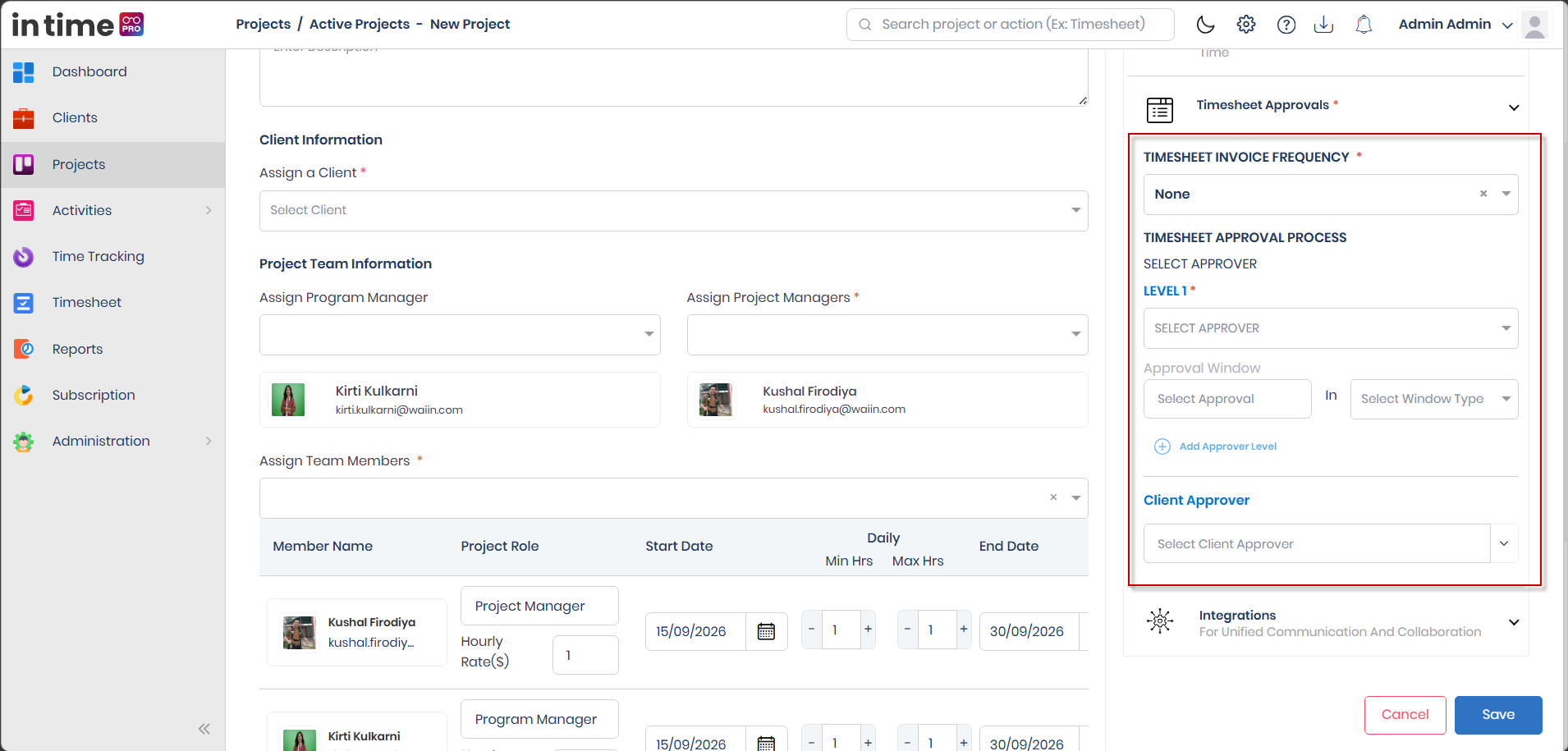
Task: Collapse sidebar with double-chevron icon
Action: coord(204,729)
